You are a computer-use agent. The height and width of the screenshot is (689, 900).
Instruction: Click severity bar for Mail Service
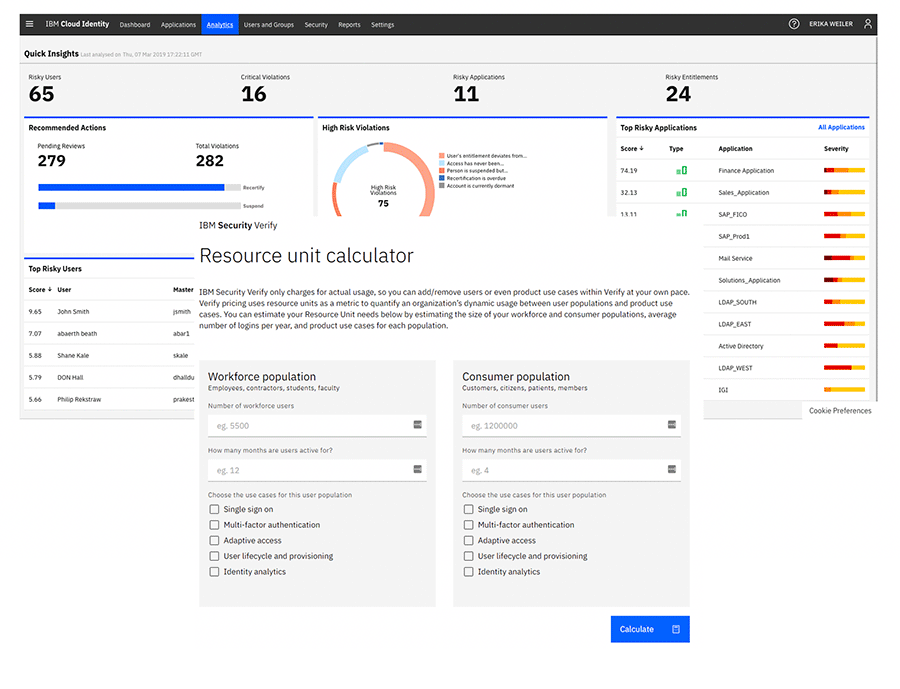pos(844,258)
